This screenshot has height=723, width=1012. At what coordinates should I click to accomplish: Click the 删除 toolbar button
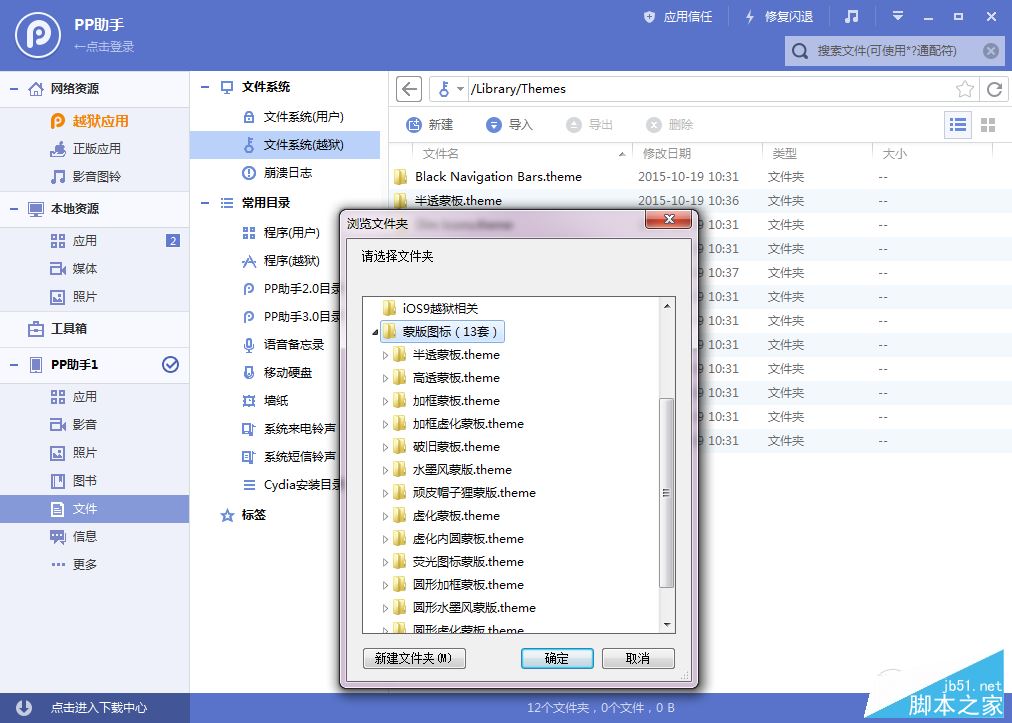click(670, 125)
